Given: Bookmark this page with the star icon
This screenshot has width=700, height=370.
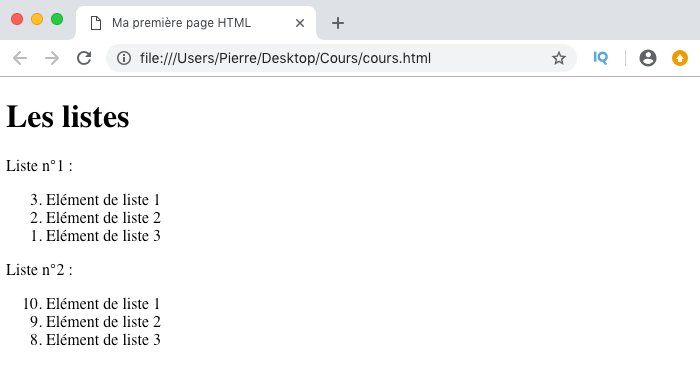Looking at the screenshot, I should point(558,58).
